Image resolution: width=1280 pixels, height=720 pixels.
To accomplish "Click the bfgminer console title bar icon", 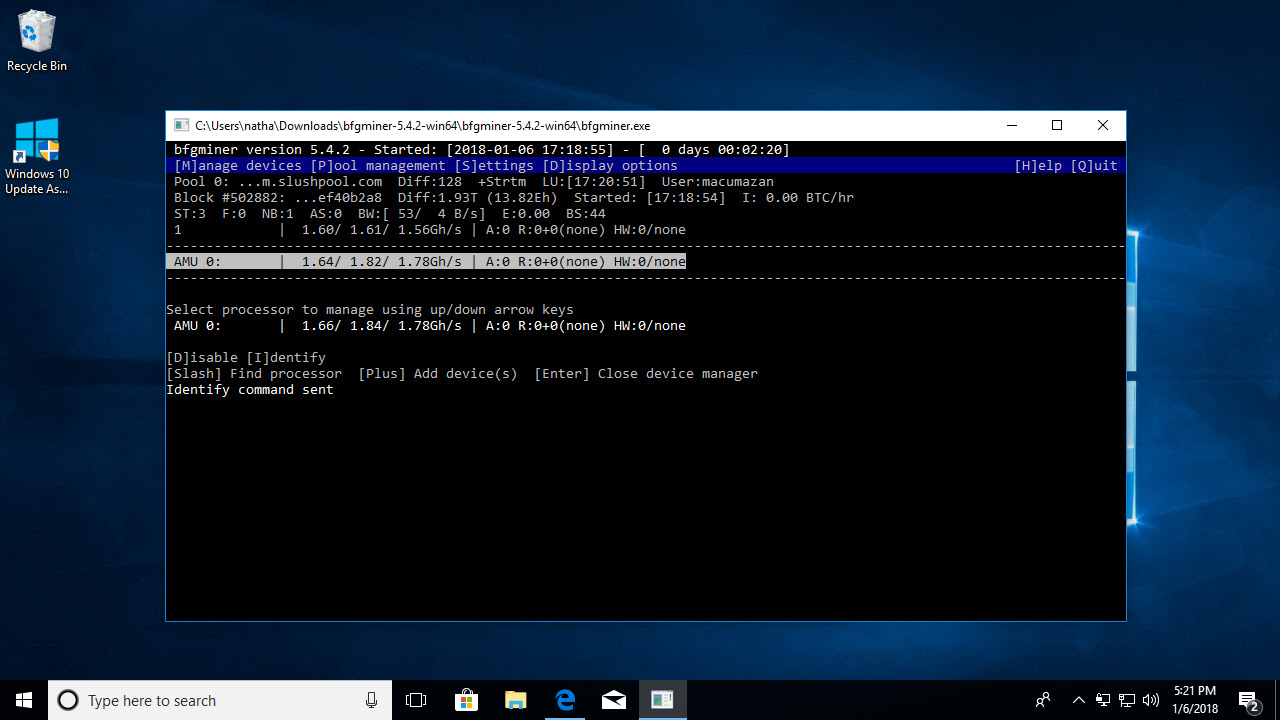I will [181, 125].
